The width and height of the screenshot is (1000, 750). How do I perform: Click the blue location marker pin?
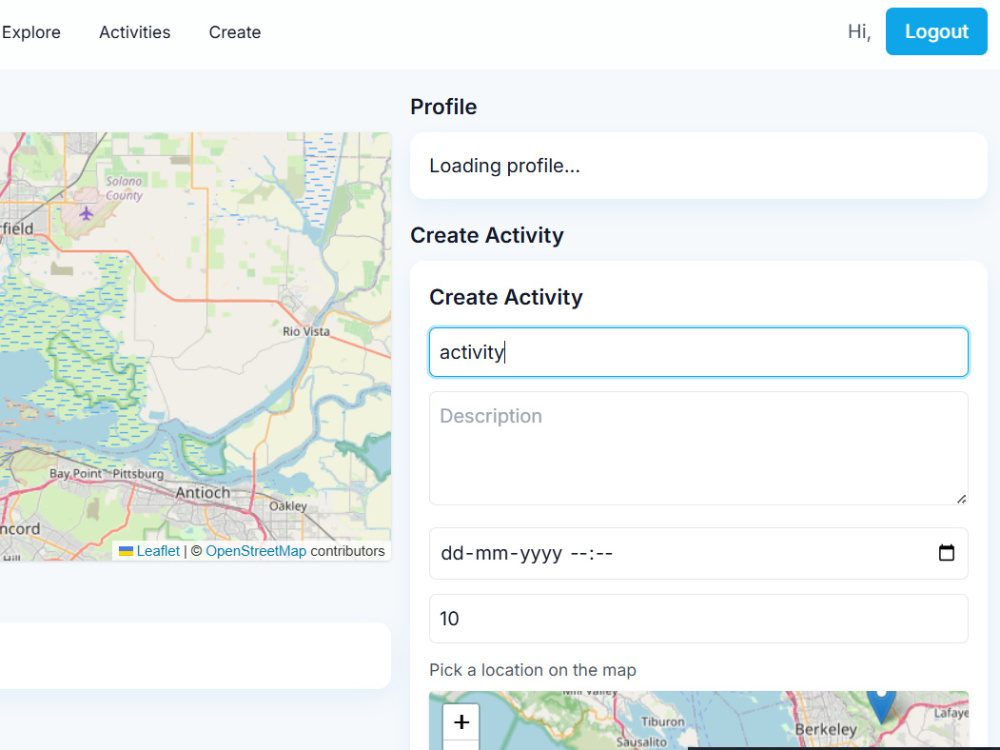(881, 705)
